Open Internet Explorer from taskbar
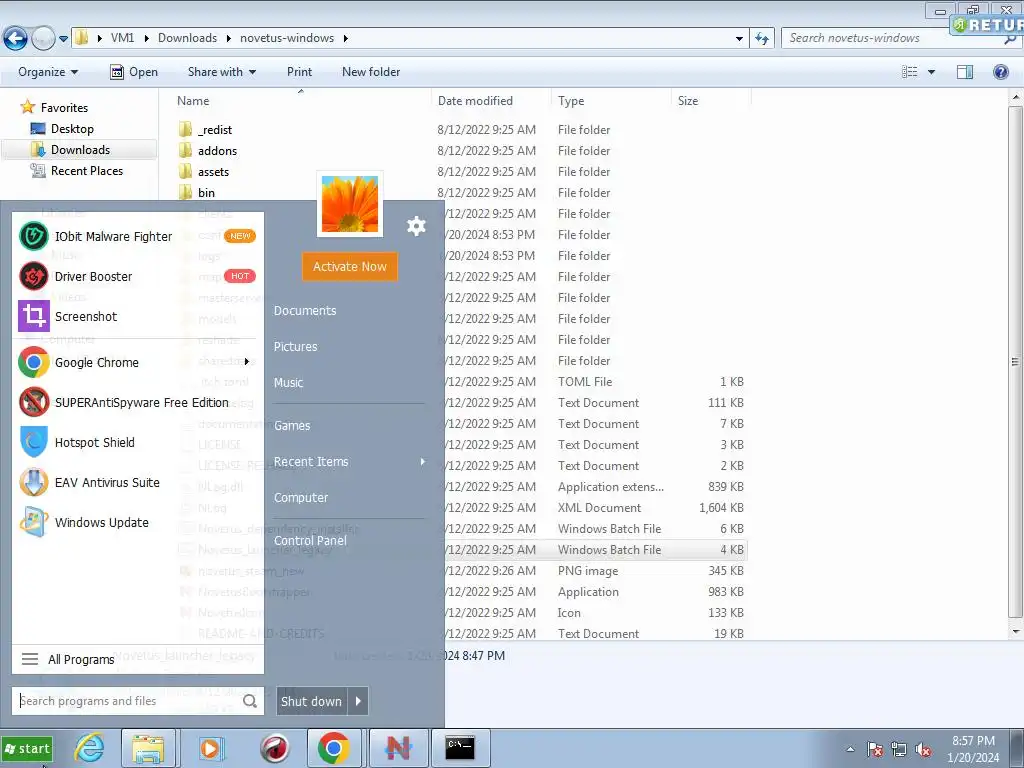 click(x=89, y=748)
